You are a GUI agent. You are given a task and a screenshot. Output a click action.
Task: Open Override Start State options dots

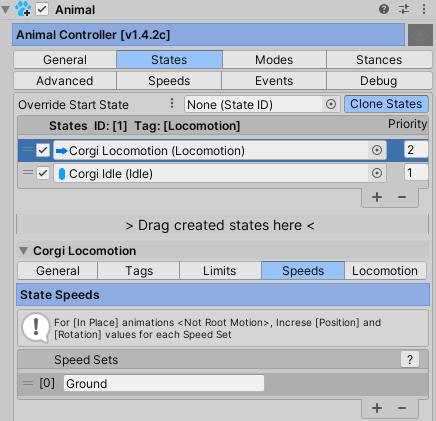[172, 103]
